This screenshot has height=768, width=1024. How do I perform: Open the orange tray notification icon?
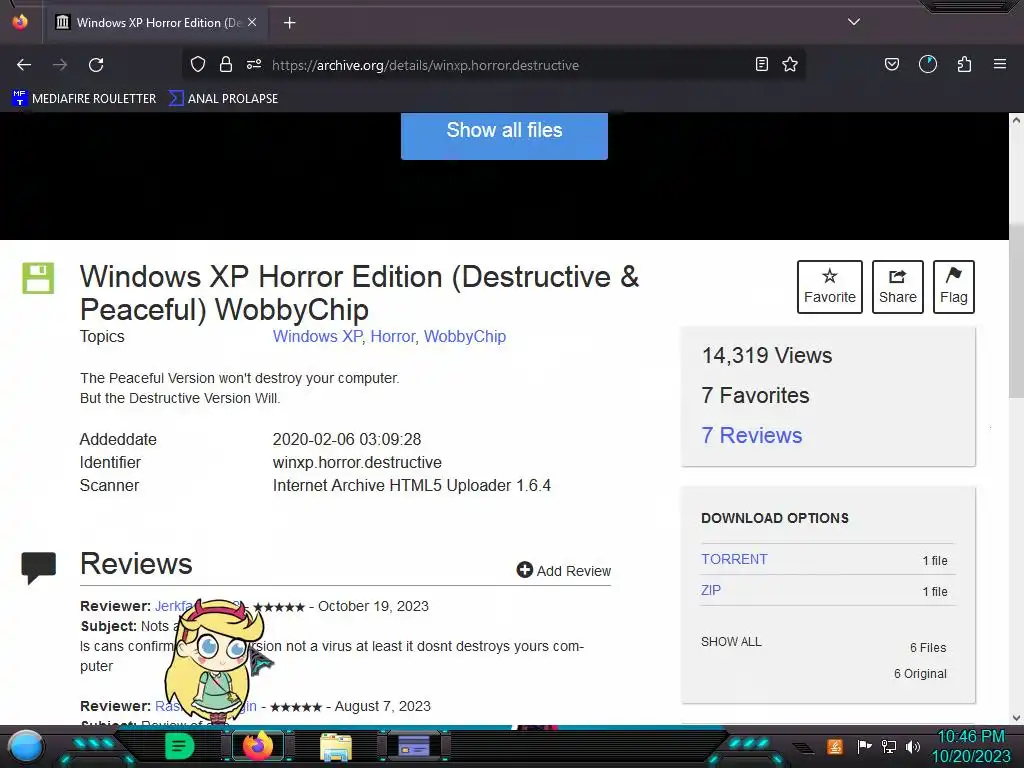pyautogui.click(x=834, y=746)
